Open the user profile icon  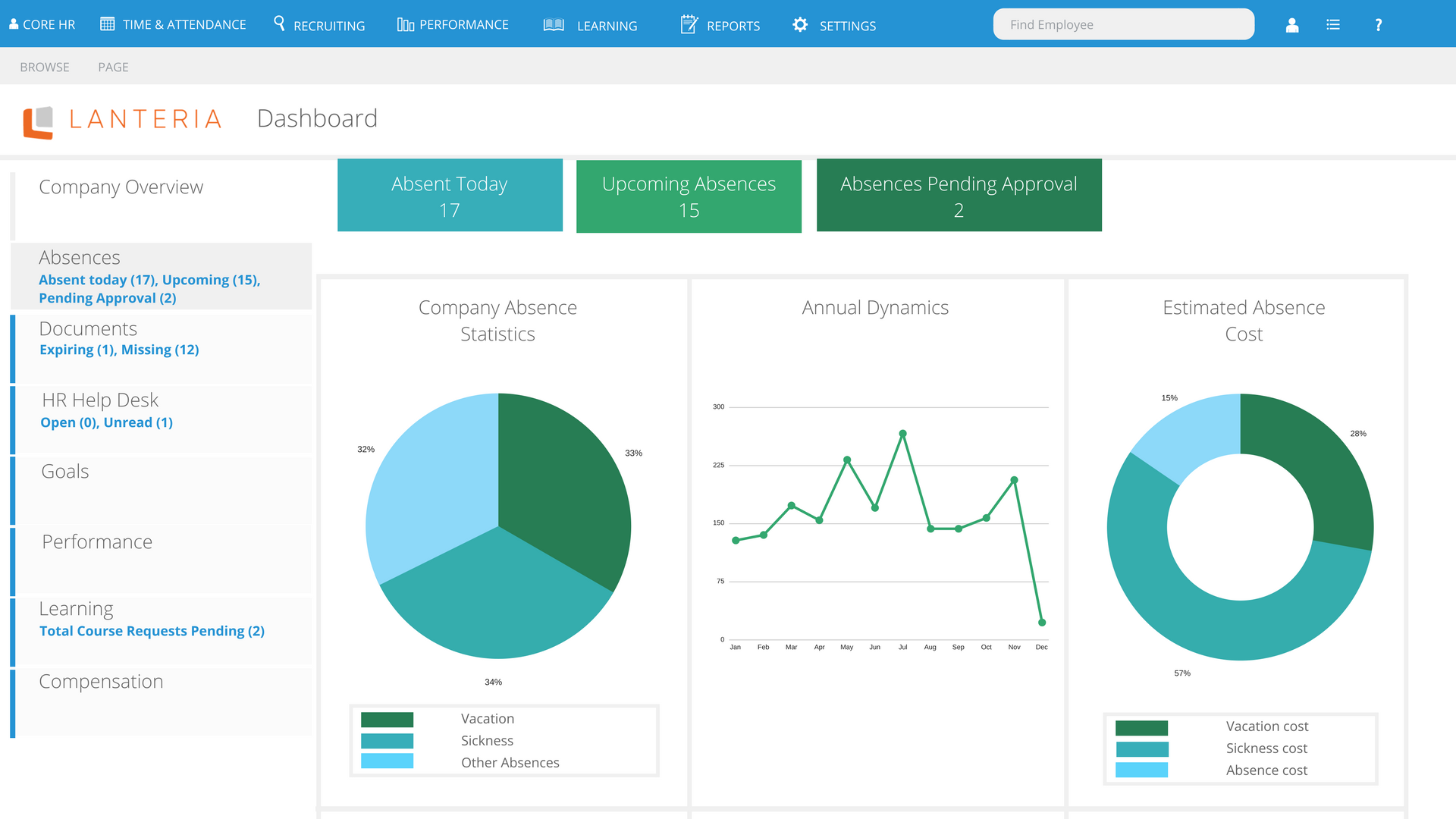tap(1292, 25)
